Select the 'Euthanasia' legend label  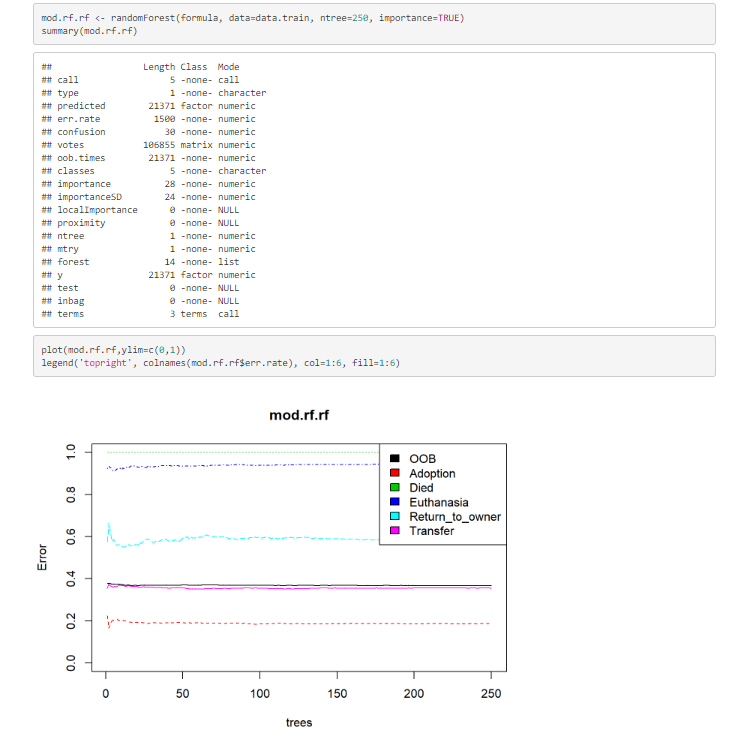tap(439, 502)
